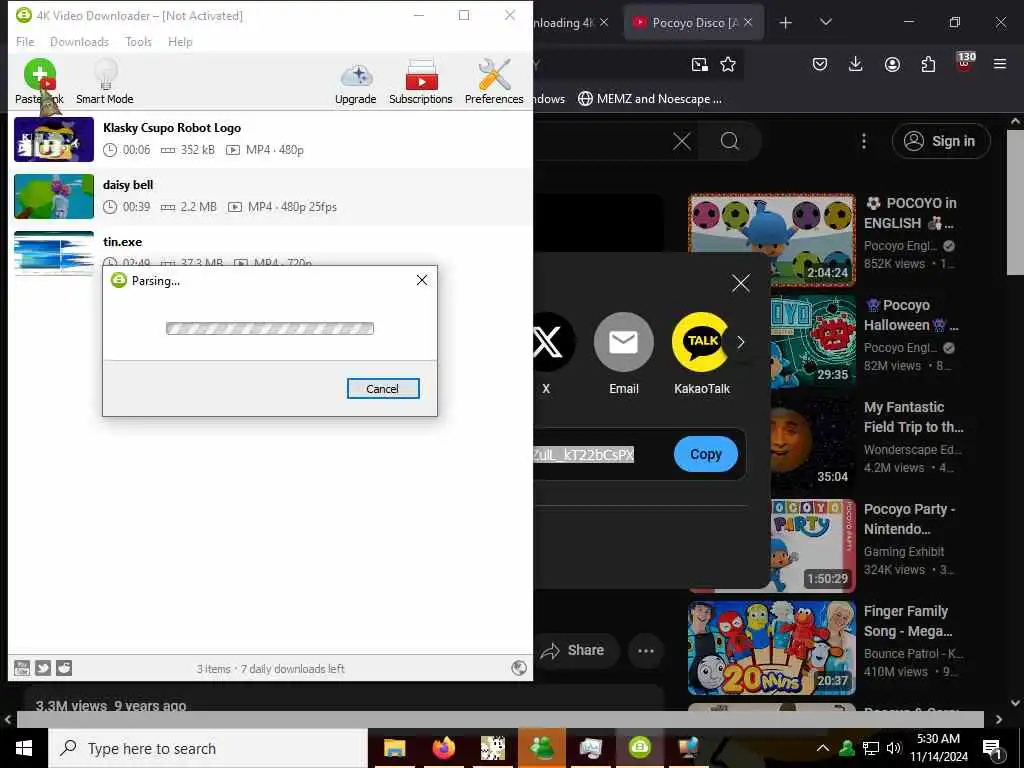Open more actions ellipsis under video
The width and height of the screenshot is (1024, 768).
(645, 650)
